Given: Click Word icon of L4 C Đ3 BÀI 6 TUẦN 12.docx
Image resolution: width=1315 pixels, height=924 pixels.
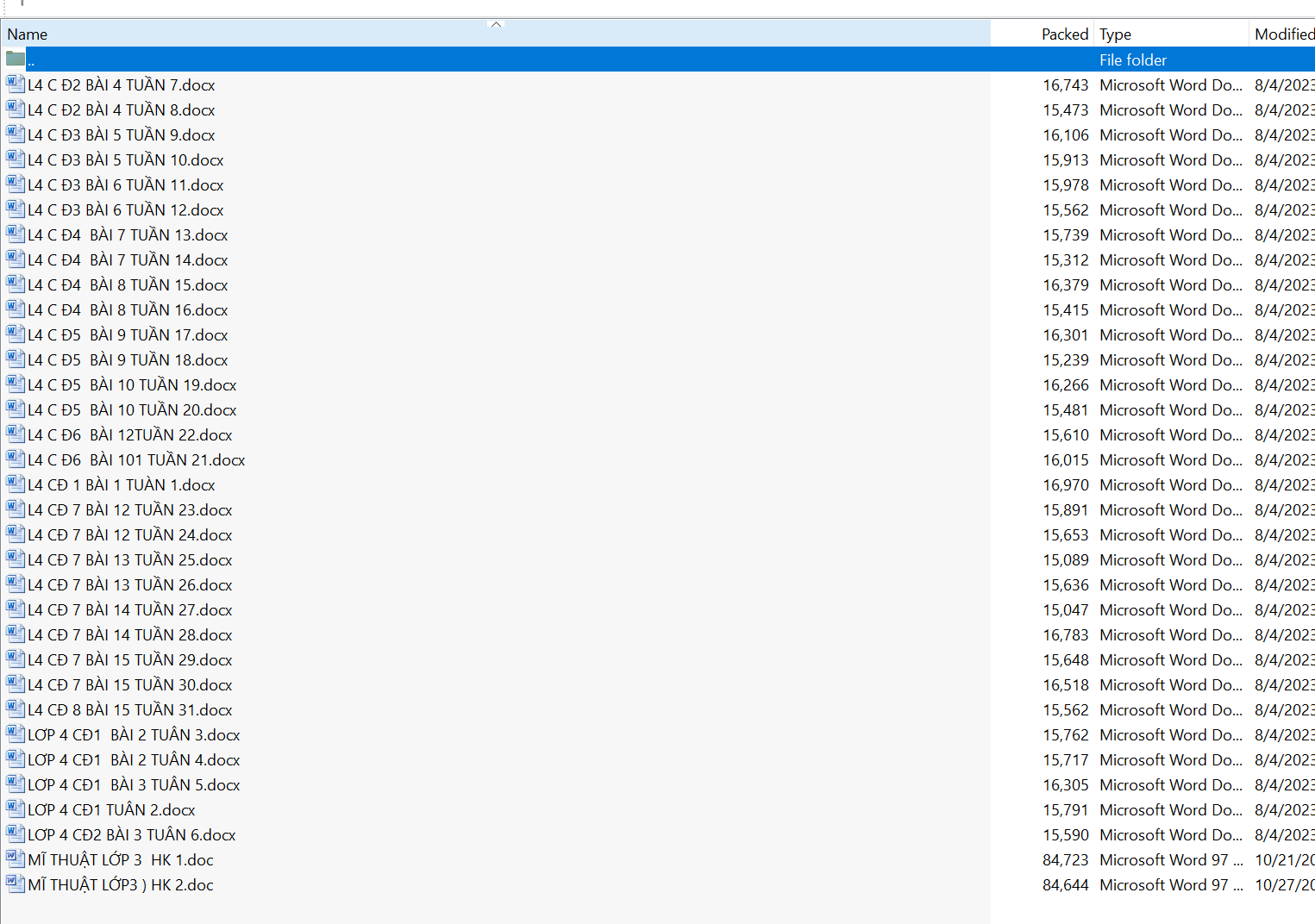Looking at the screenshot, I should tap(16, 209).
